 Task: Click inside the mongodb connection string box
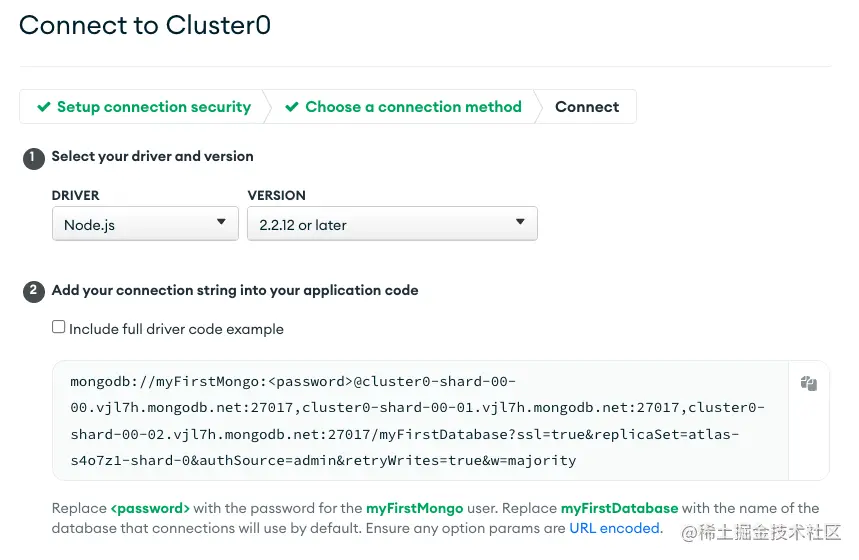(420, 421)
